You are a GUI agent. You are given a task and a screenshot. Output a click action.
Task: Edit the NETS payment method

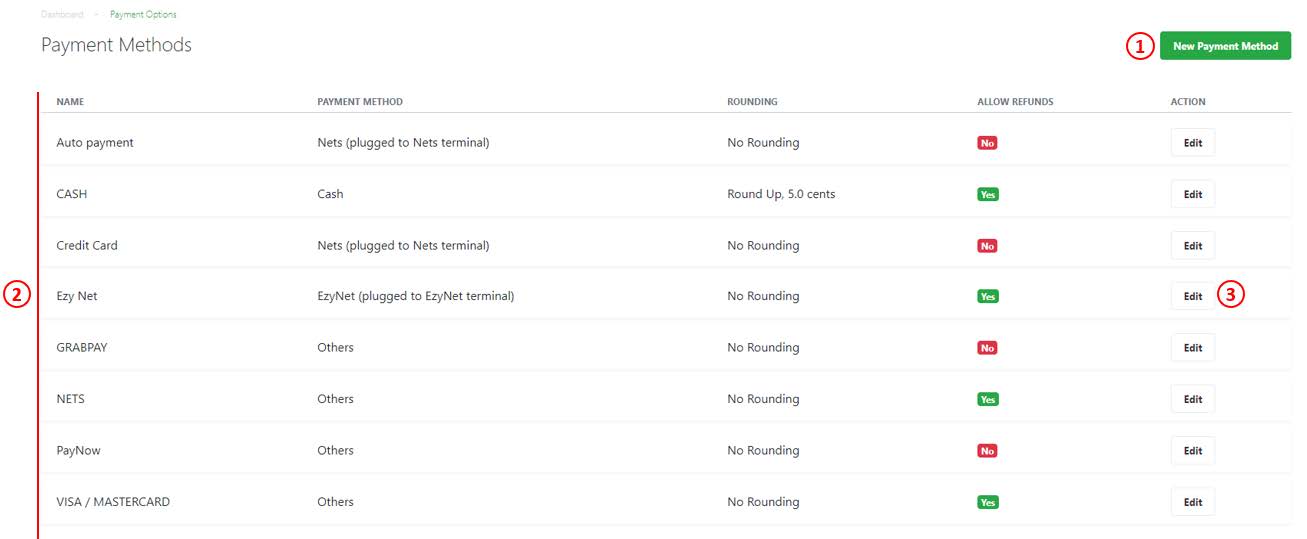[1193, 399]
